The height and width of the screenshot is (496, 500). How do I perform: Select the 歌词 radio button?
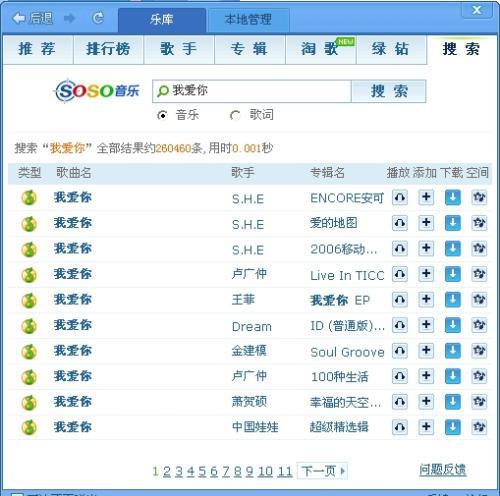(235, 115)
